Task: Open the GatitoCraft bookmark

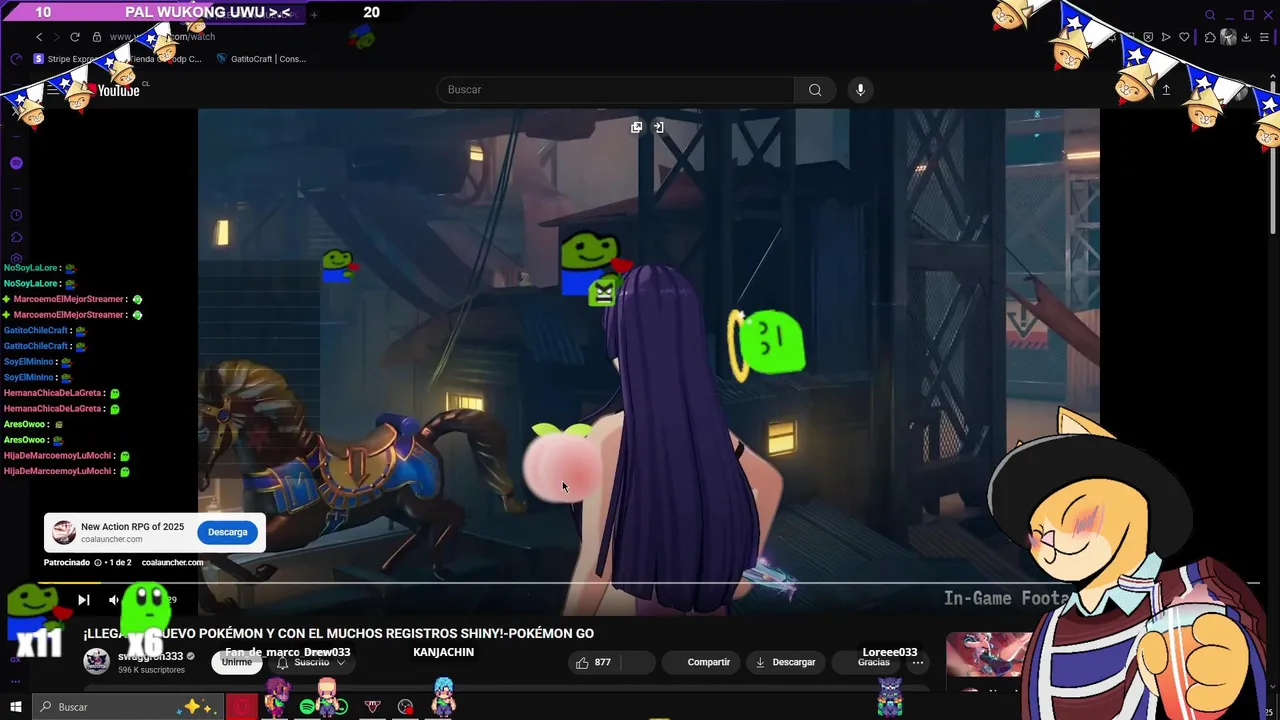Action: 261,59
